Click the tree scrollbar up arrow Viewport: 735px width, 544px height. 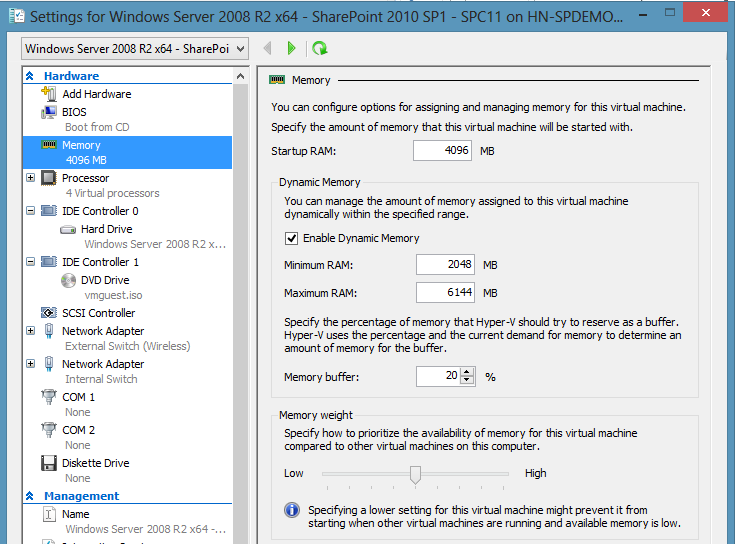point(240,76)
